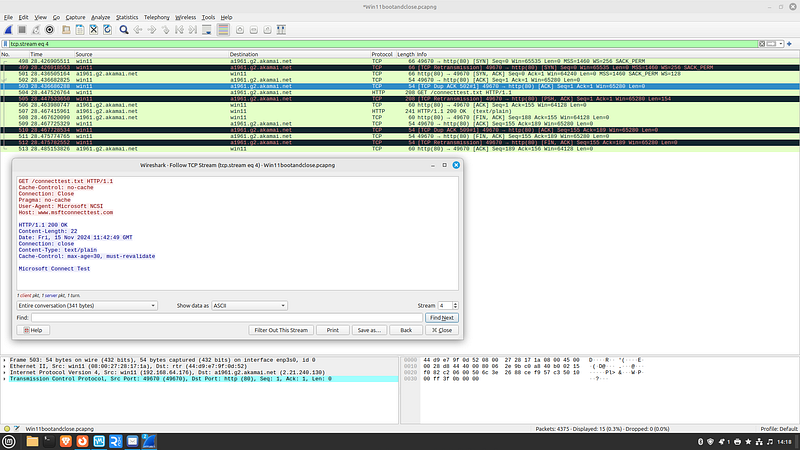The image size is (800, 450).
Task: Click the Save as... button
Action: click(x=369, y=330)
